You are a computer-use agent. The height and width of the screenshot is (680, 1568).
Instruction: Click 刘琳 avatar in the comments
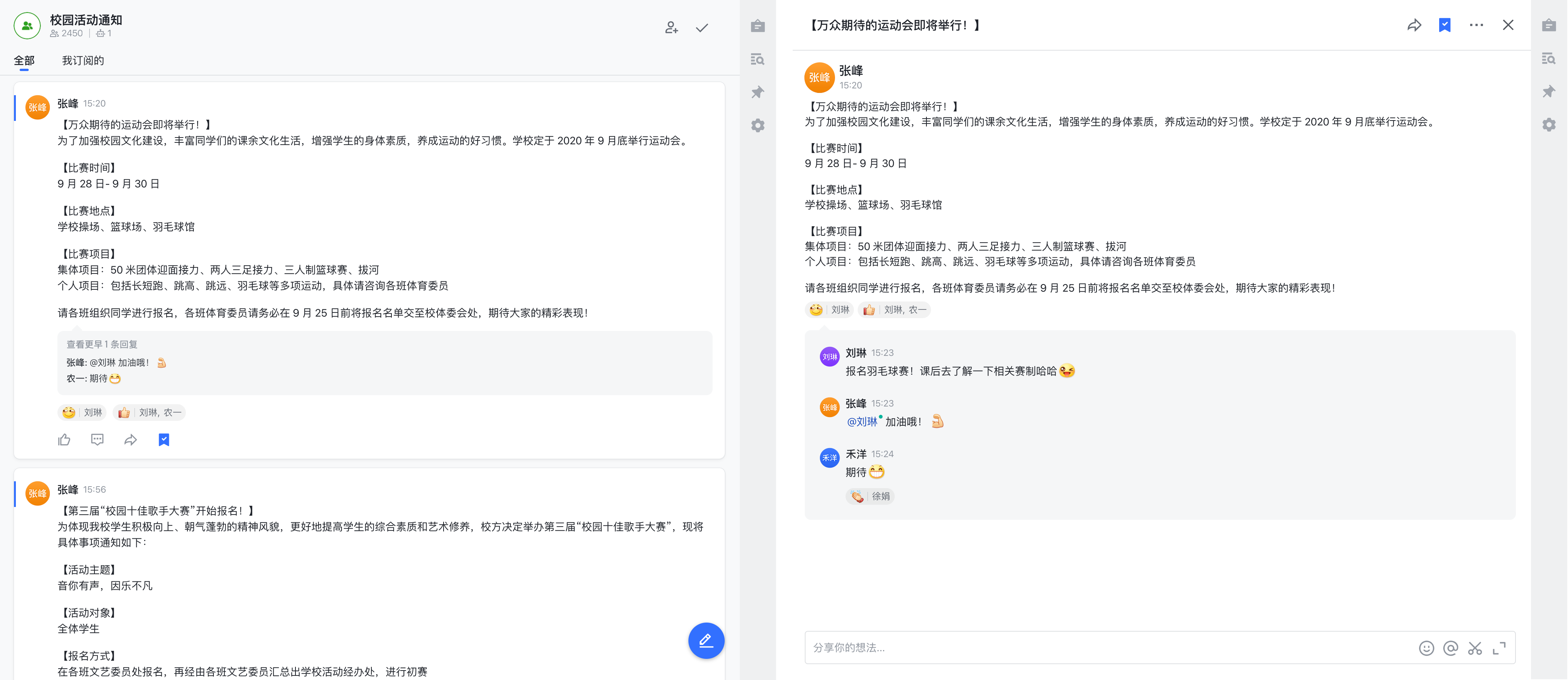pyautogui.click(x=830, y=356)
